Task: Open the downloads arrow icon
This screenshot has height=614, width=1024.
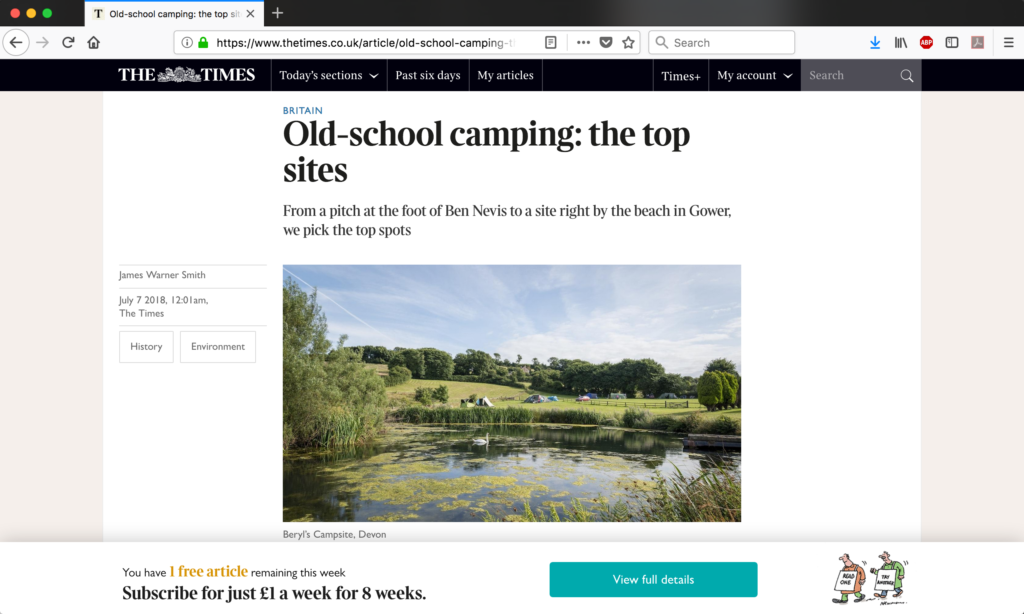Action: (x=875, y=42)
